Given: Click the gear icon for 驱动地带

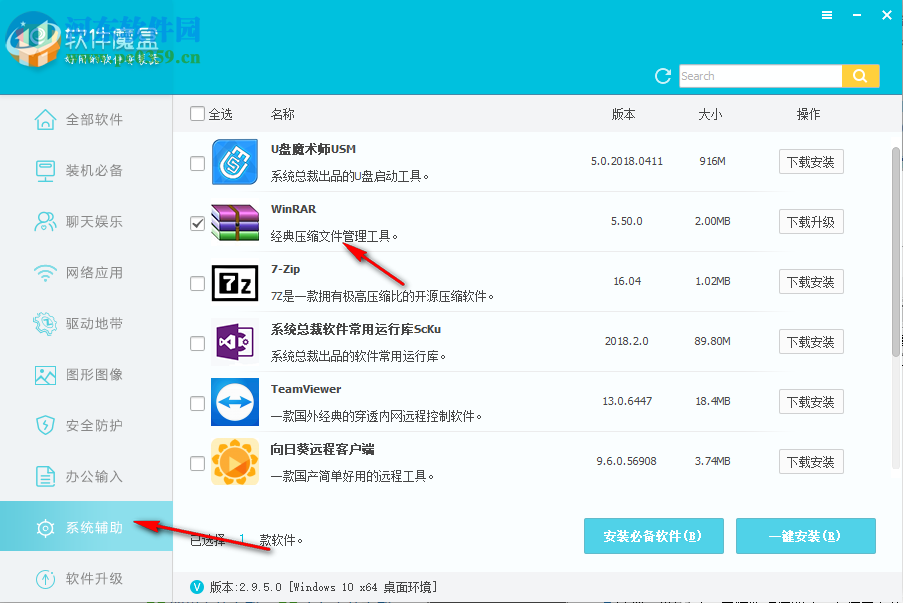Looking at the screenshot, I should (x=45, y=324).
